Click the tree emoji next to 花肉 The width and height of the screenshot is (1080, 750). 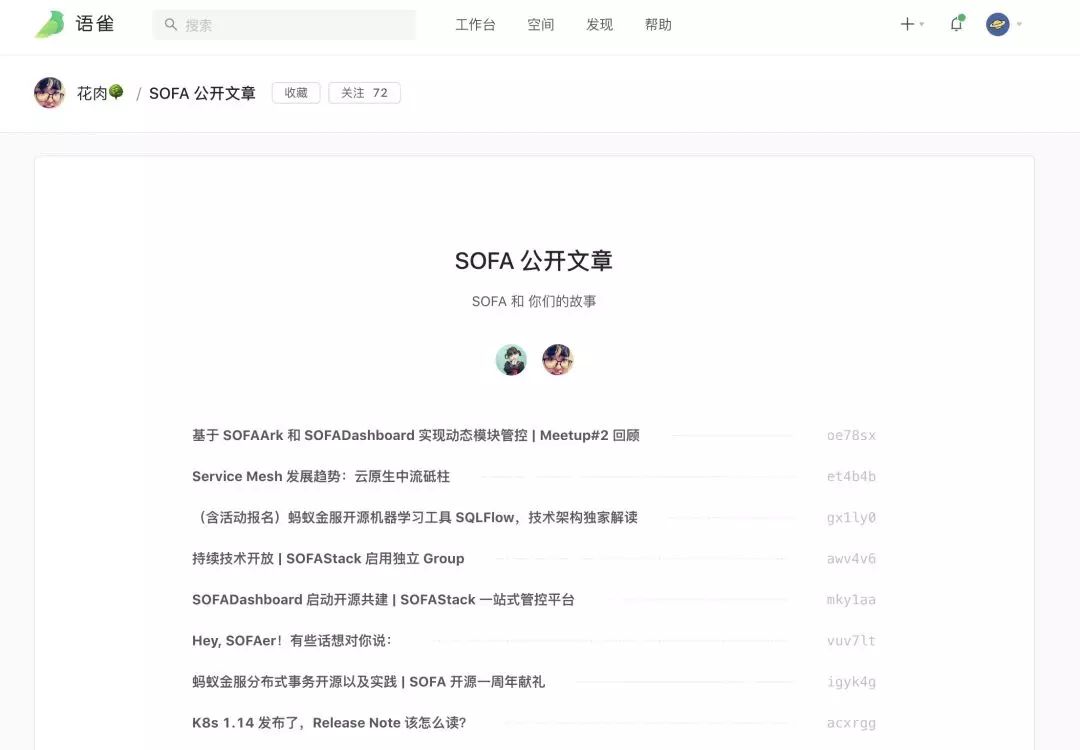tap(116, 92)
